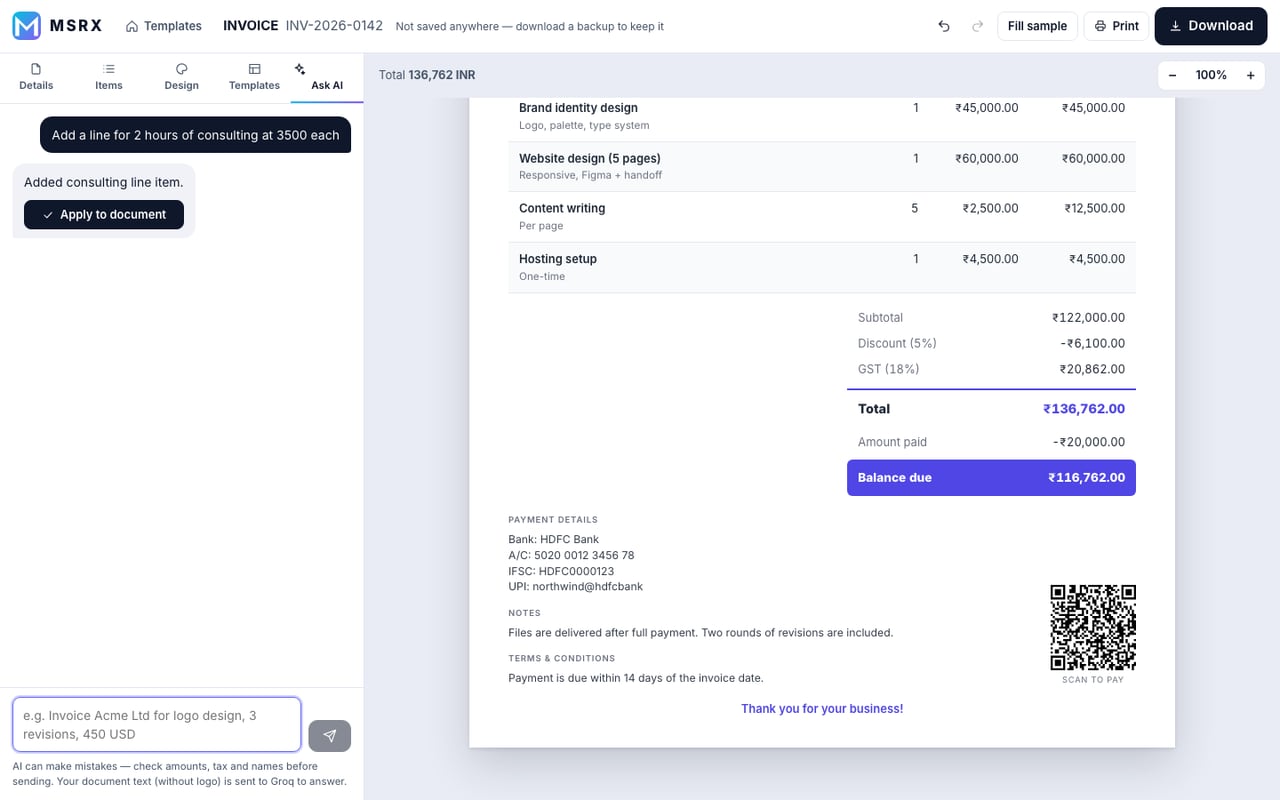The image size is (1280, 800).
Task: Click the Notes text about revisions
Action: pos(701,633)
